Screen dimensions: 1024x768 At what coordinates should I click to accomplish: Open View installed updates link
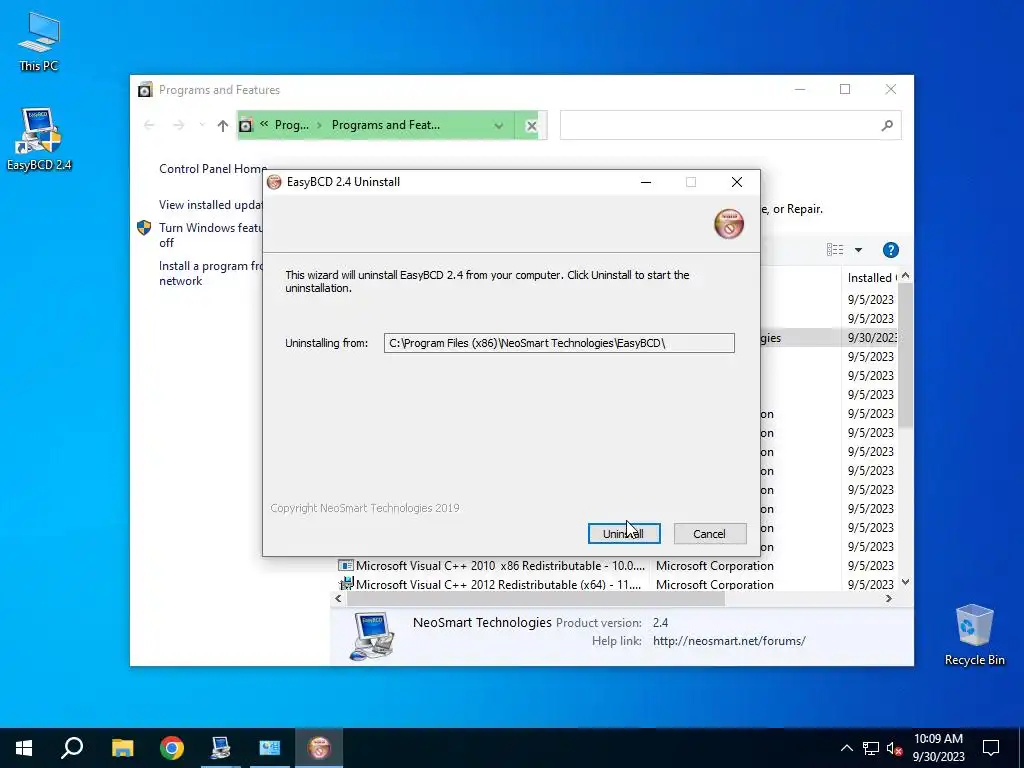coord(210,204)
